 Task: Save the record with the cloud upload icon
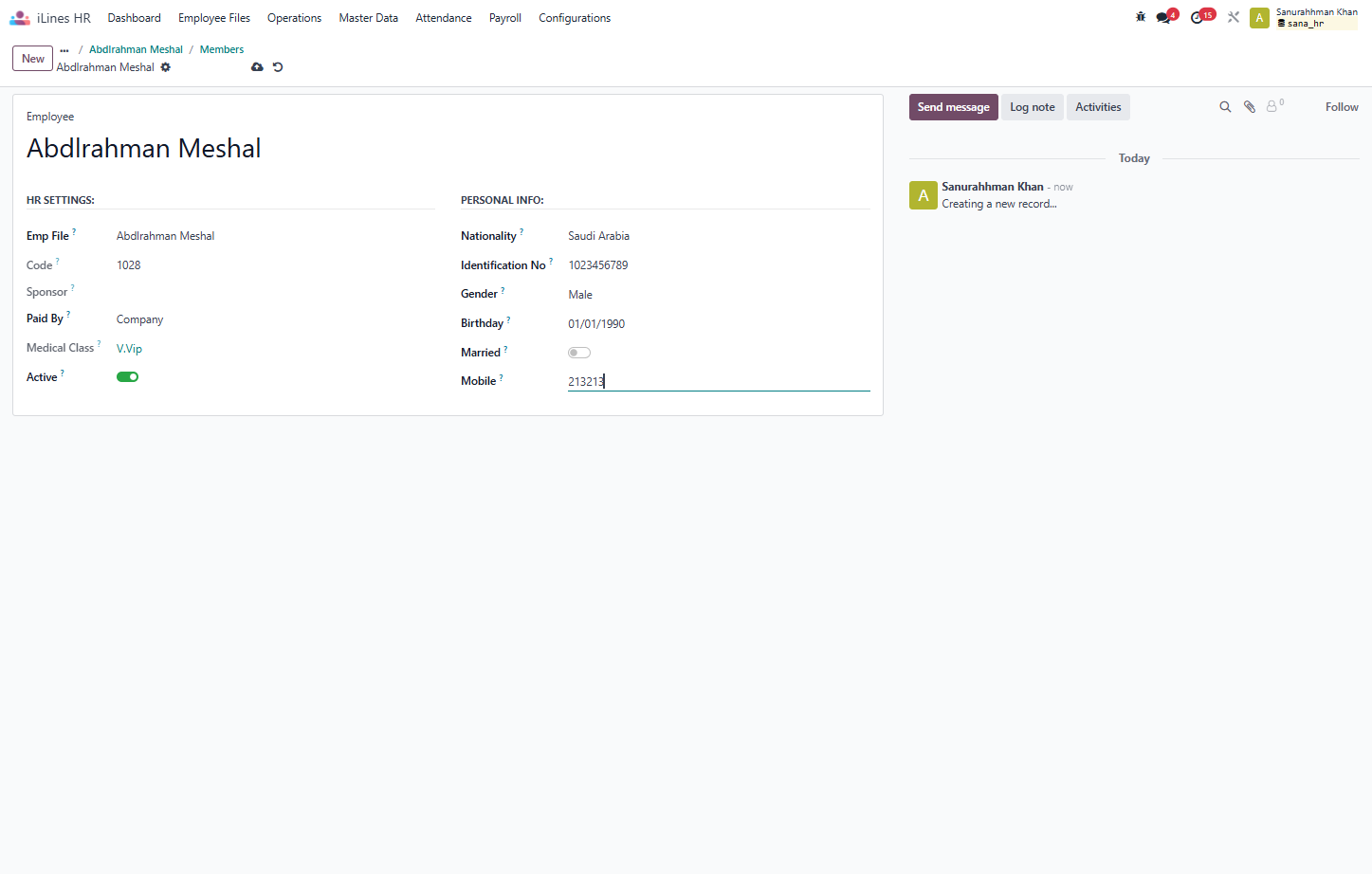[257, 67]
